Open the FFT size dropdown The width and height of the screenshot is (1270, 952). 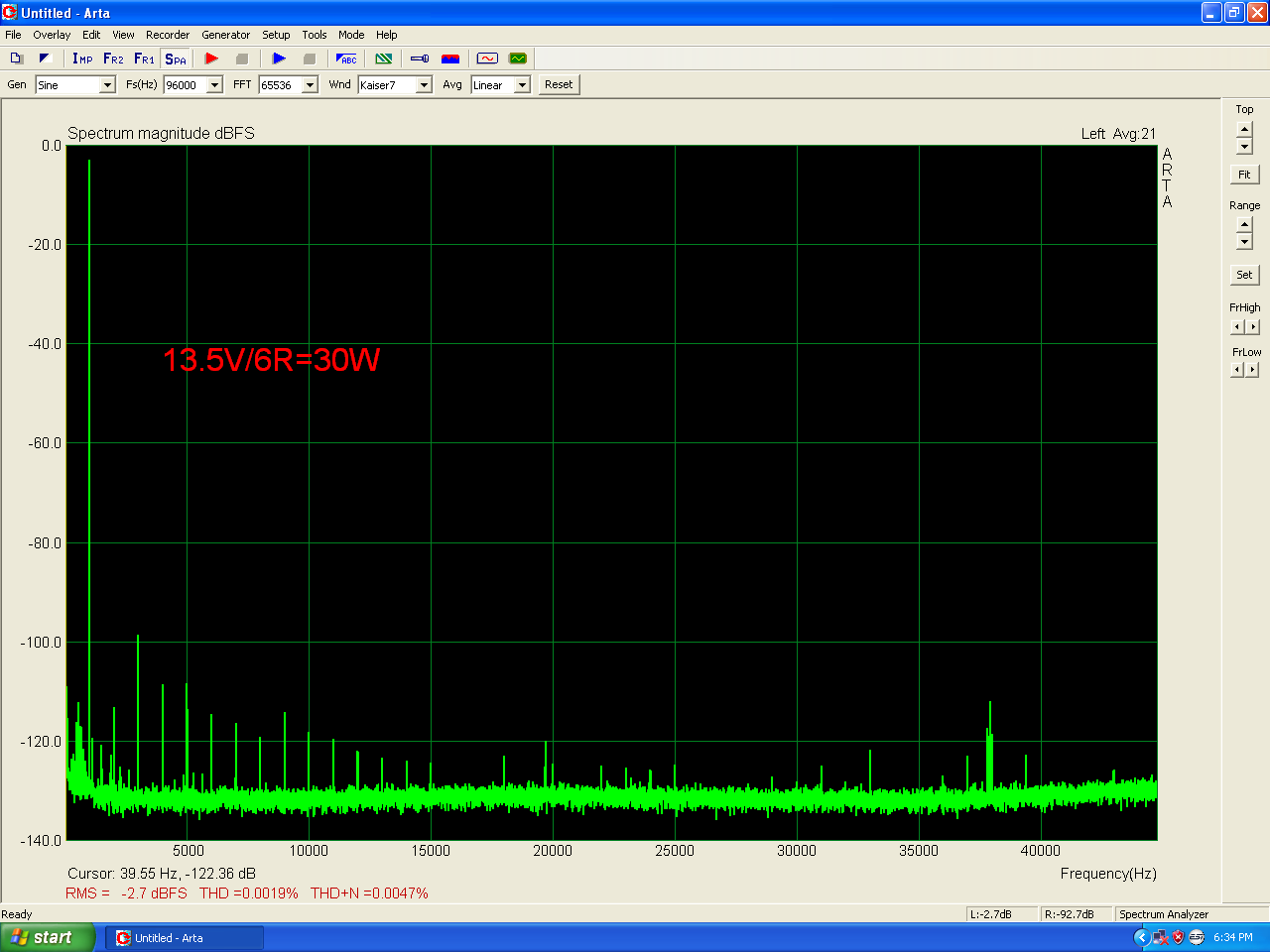(x=310, y=85)
